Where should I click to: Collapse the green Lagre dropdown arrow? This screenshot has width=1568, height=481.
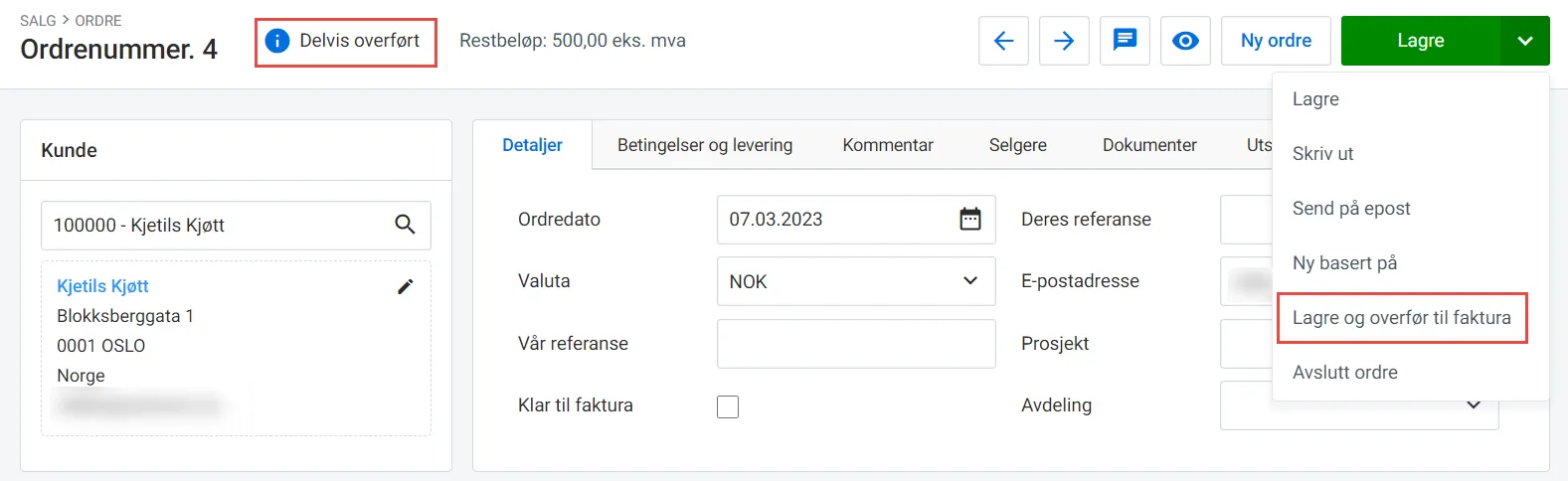pyautogui.click(x=1525, y=41)
